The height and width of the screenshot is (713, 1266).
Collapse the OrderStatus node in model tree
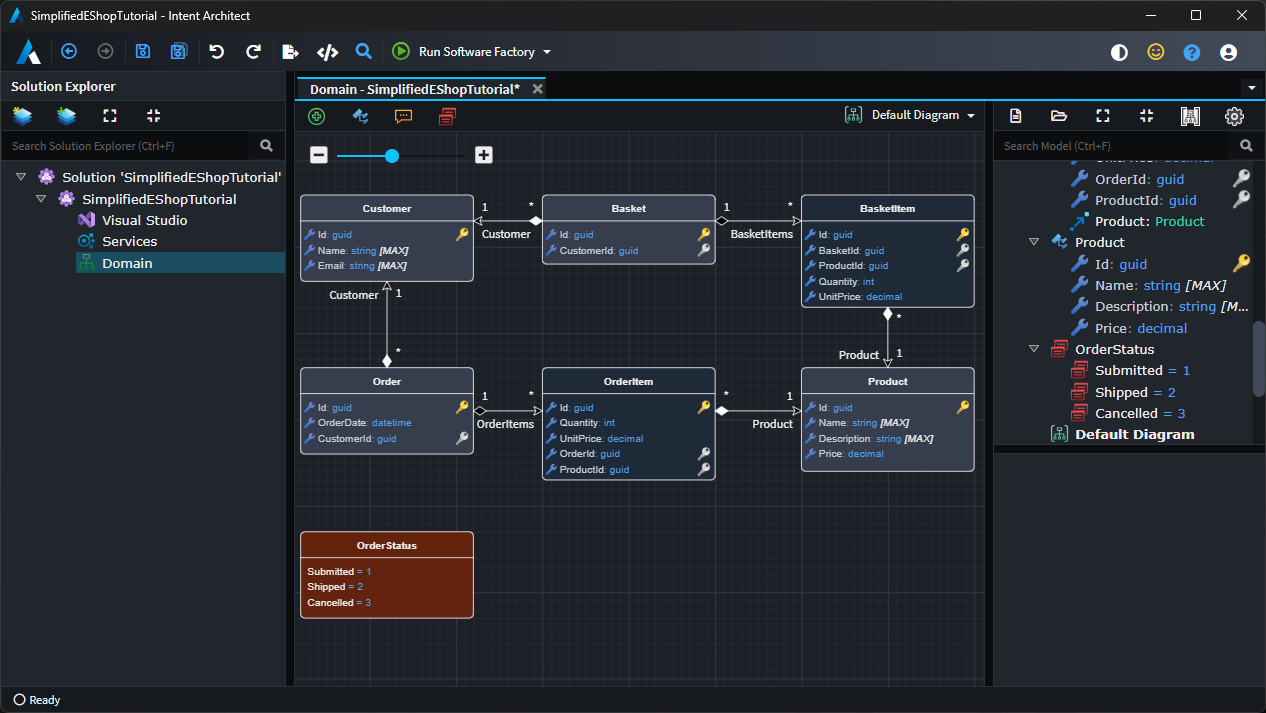click(x=1034, y=349)
